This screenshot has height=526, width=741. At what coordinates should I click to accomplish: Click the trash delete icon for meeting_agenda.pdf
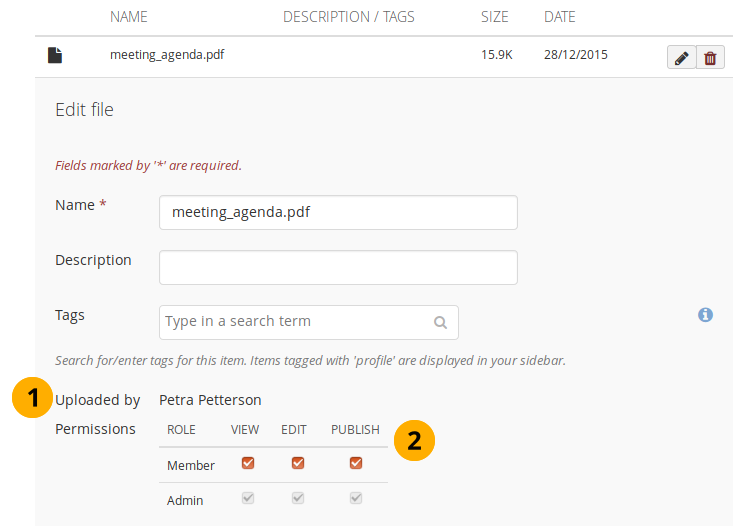(710, 58)
